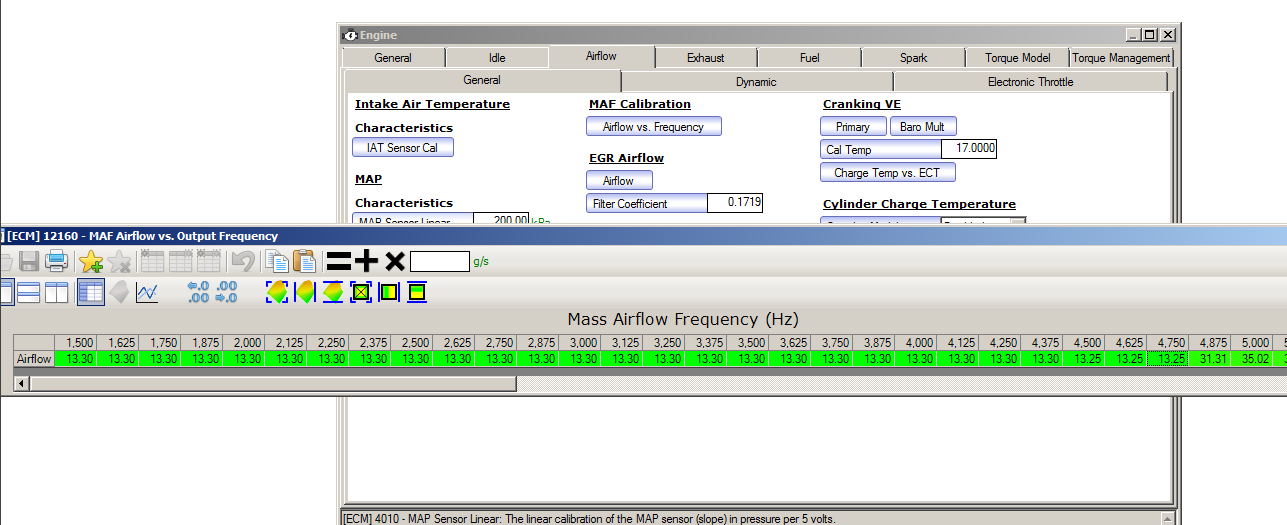Viewport: 1287px width, 525px height.
Task: Click the 1,500 Hz column header
Action: pyautogui.click(x=75, y=342)
